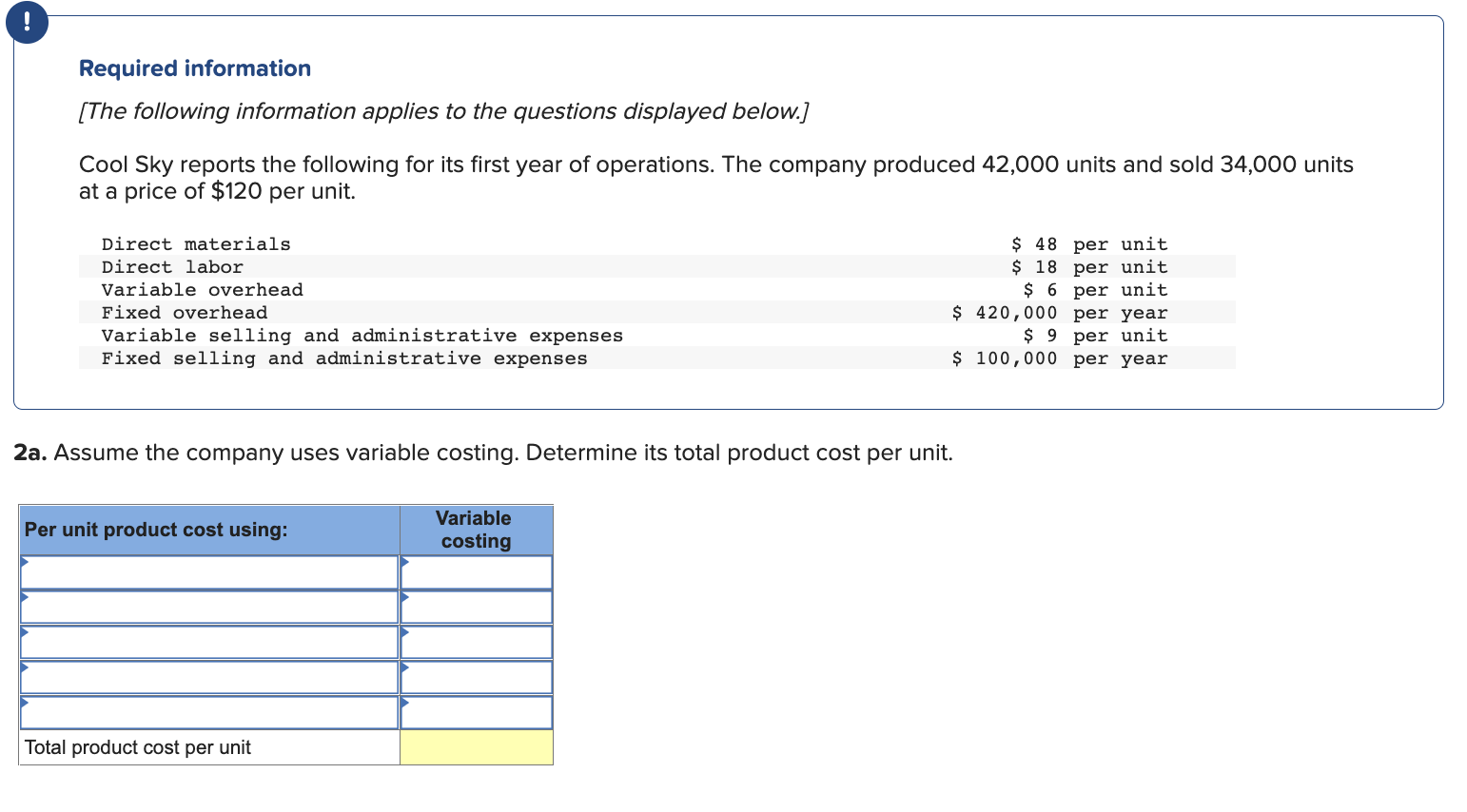Select the fourth row Variable costing amount field
Image resolution: width=1467 pixels, height=812 pixels.
477,677
